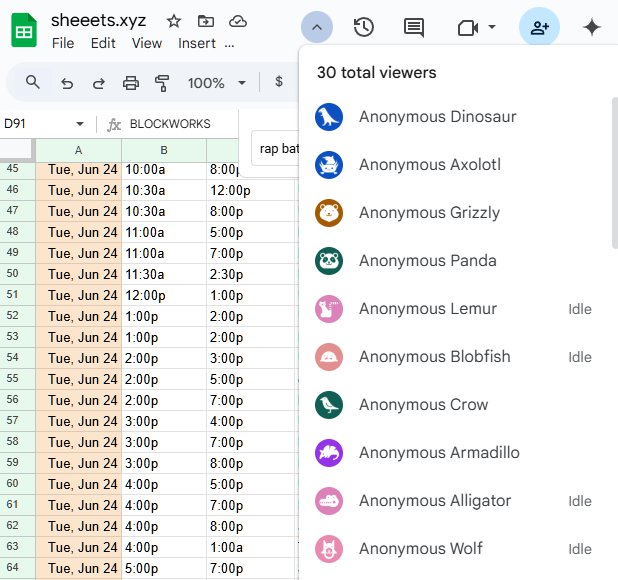
Task: Open the 100% zoom dropdown
Action: click(216, 83)
